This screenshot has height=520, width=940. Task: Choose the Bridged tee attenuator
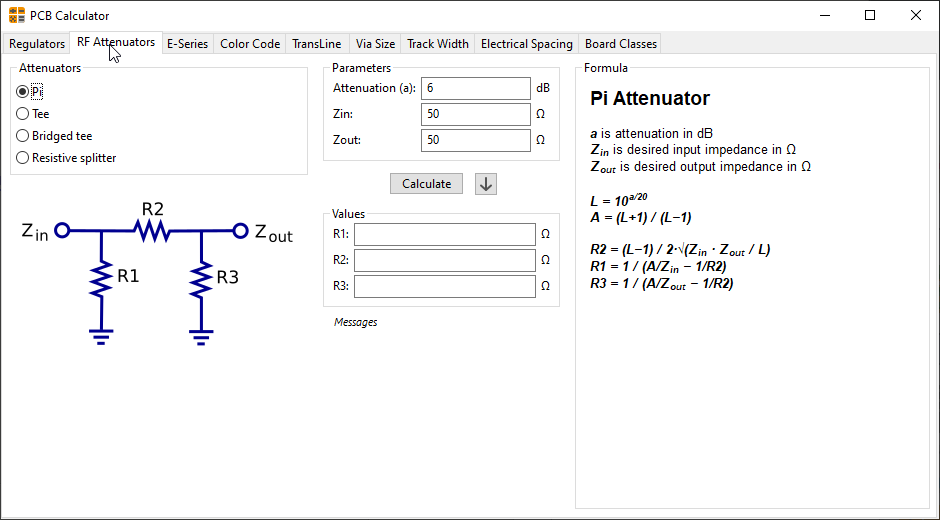[23, 136]
